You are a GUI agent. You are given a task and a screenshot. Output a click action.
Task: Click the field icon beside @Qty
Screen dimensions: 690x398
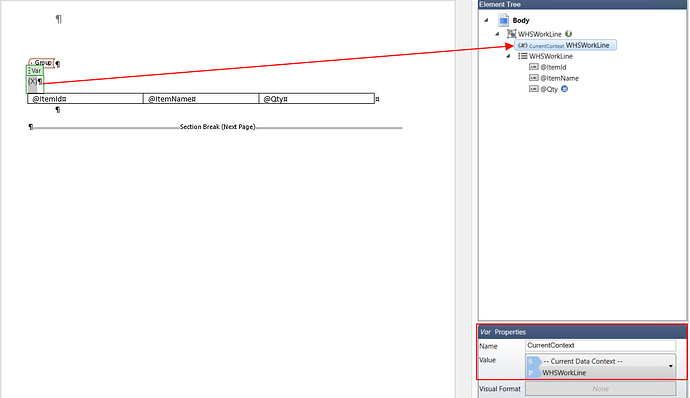pyautogui.click(x=533, y=89)
